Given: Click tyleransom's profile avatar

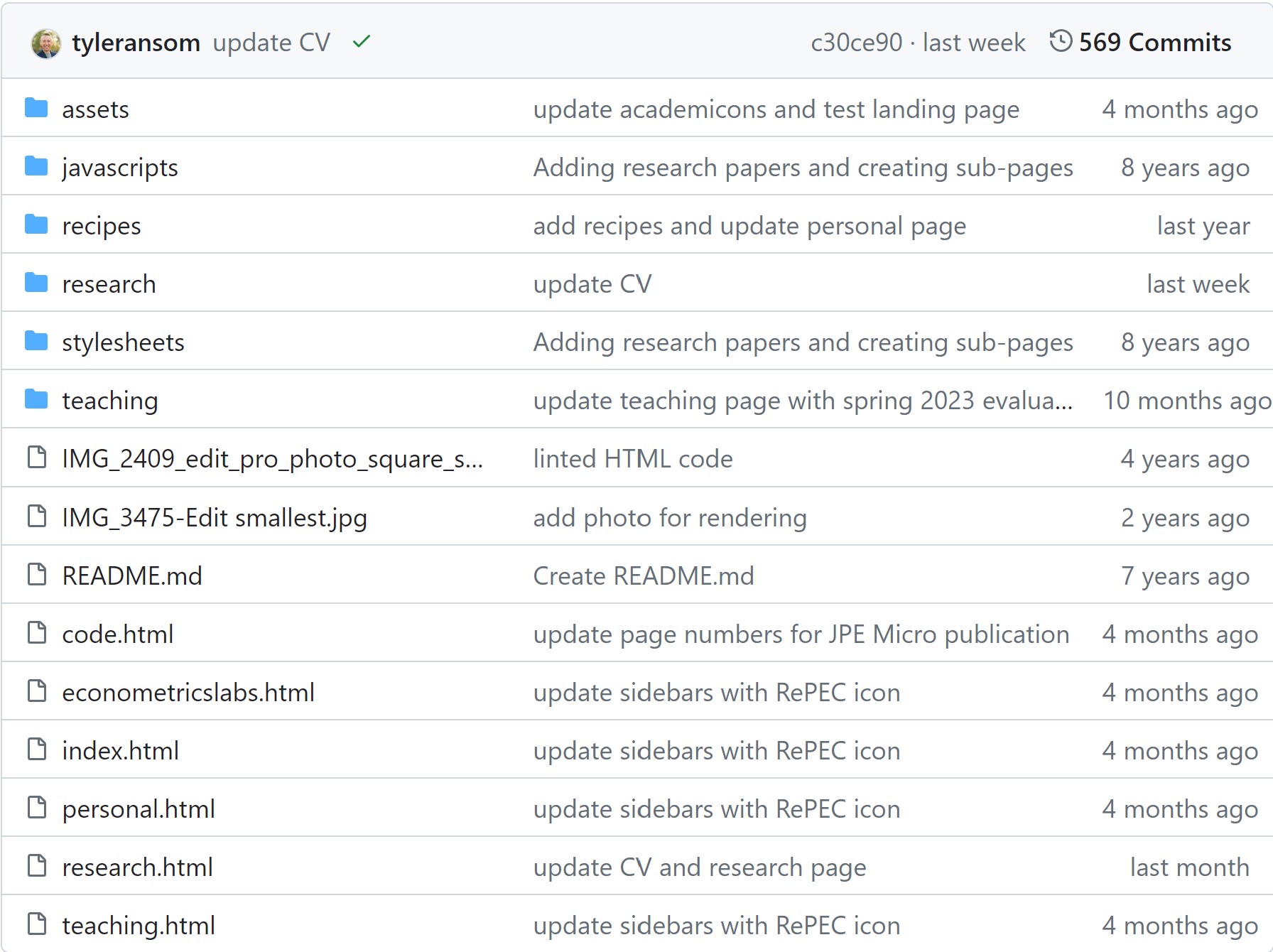Looking at the screenshot, I should (46, 43).
